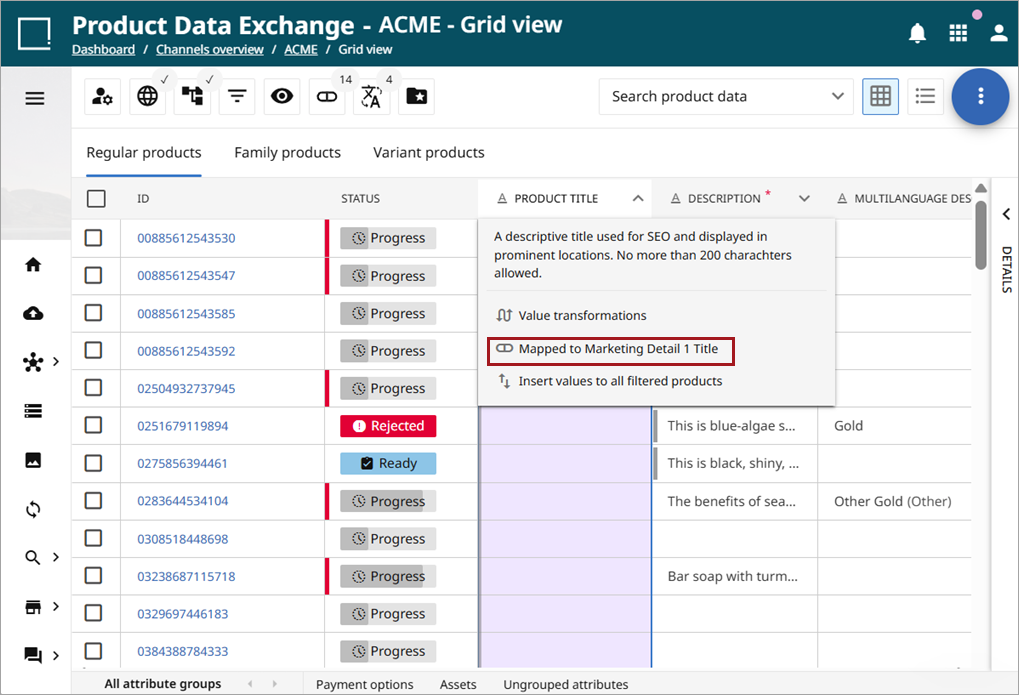Expand the Description column chevron
Image resolution: width=1019 pixels, height=695 pixels.
point(805,198)
